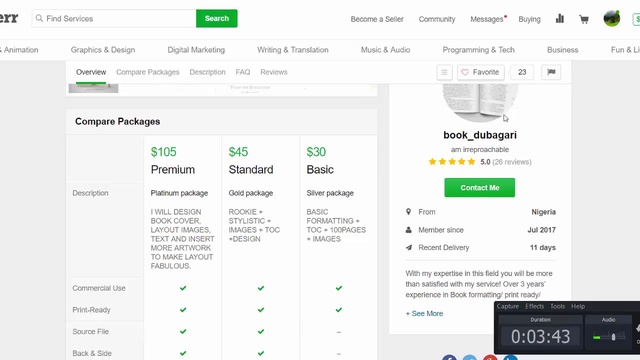Click the Premium Commercial Use checkmark
The height and width of the screenshot is (360, 640).
coord(183,288)
